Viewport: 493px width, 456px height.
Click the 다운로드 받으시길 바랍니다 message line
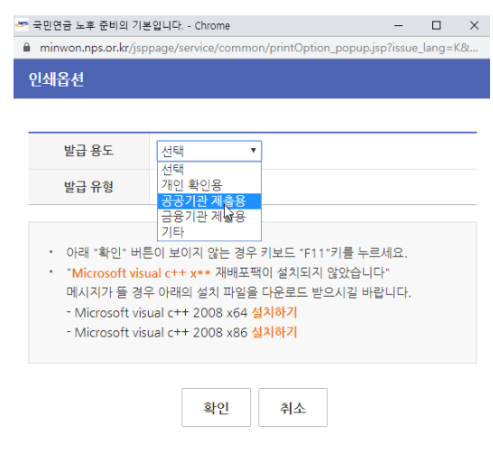tap(239, 293)
